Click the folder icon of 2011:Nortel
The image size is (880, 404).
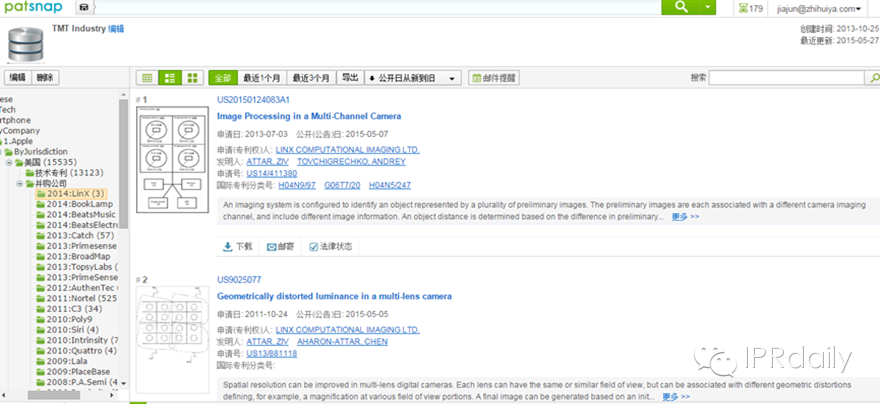[x=40, y=299]
